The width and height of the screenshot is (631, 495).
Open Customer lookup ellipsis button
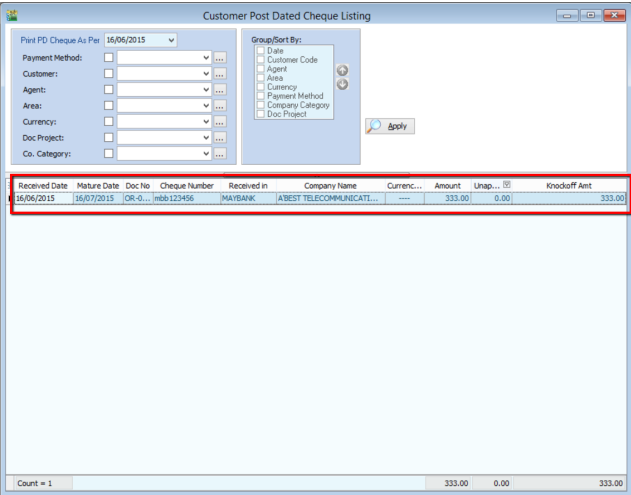point(220,74)
